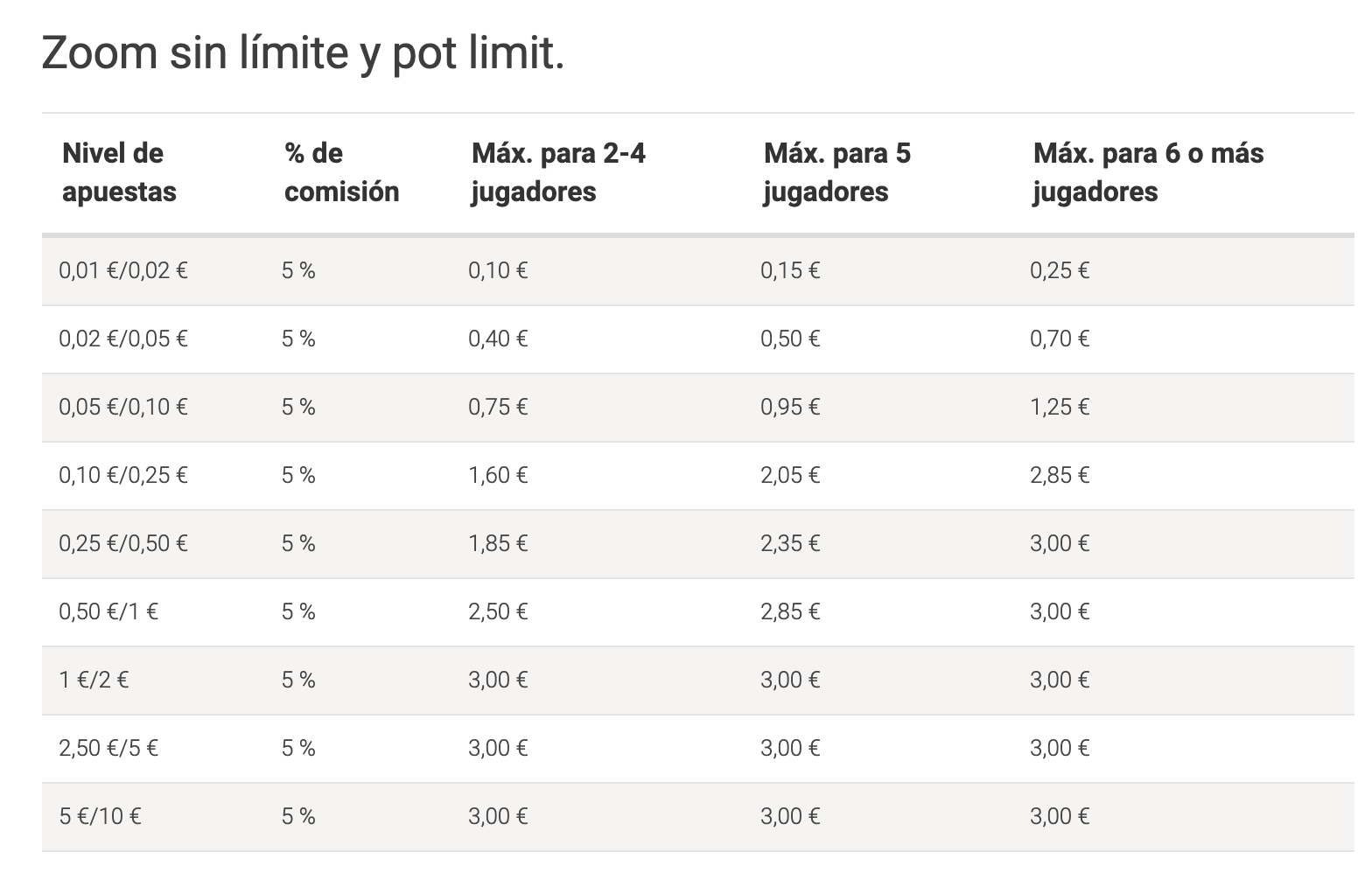This screenshot has height=887, width=1372.
Task: Select 'Máx. para 2-4 jugadores' column header
Action: 558,172
